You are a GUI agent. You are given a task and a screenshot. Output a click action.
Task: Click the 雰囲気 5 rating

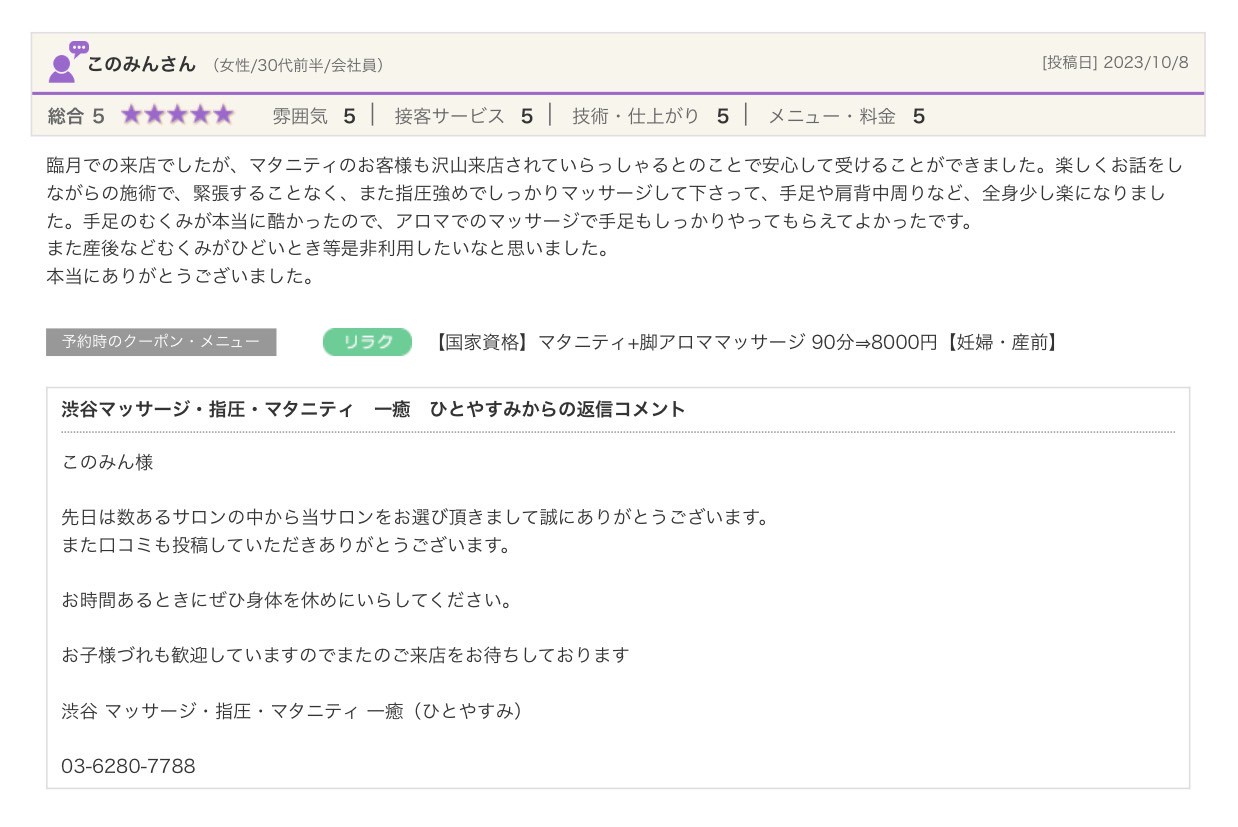tap(314, 116)
